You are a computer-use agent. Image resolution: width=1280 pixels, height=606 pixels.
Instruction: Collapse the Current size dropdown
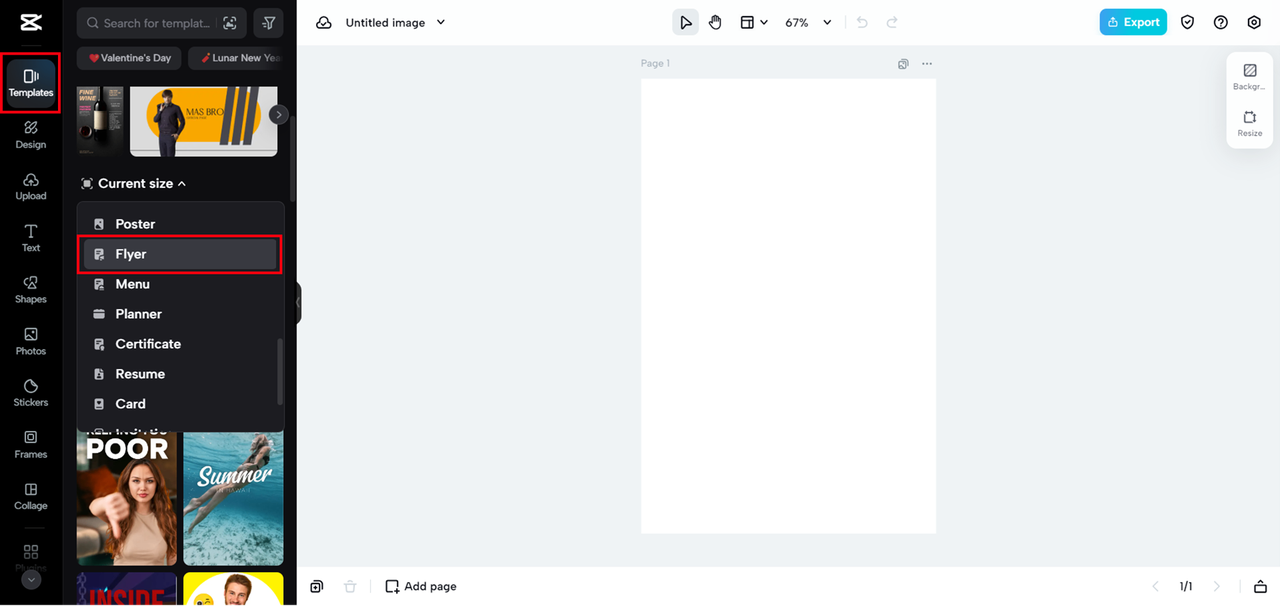134,184
